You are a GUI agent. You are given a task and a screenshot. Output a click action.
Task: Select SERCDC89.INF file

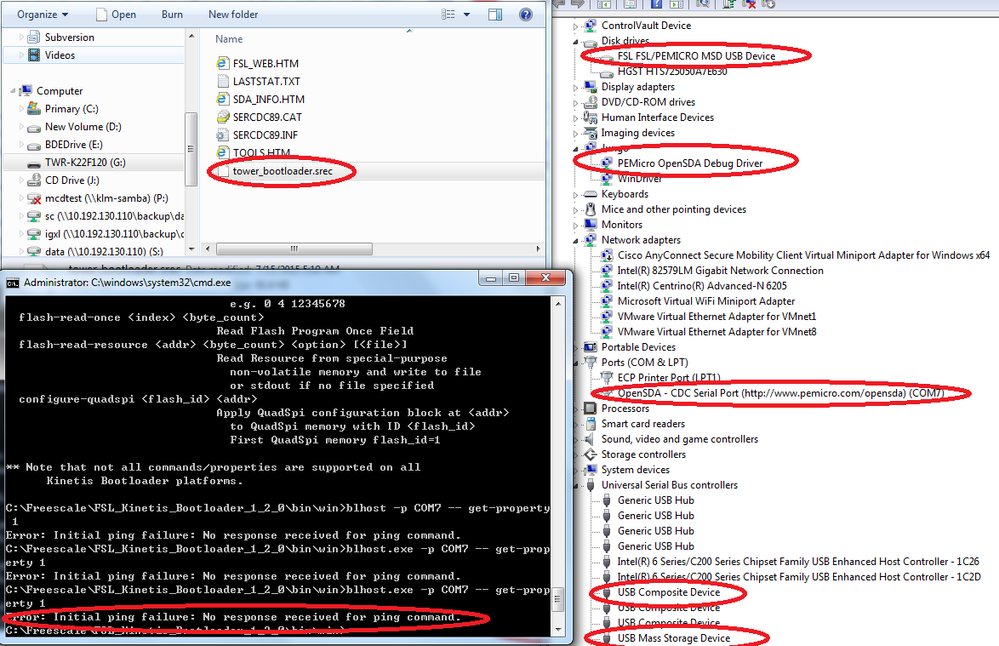(x=265, y=134)
